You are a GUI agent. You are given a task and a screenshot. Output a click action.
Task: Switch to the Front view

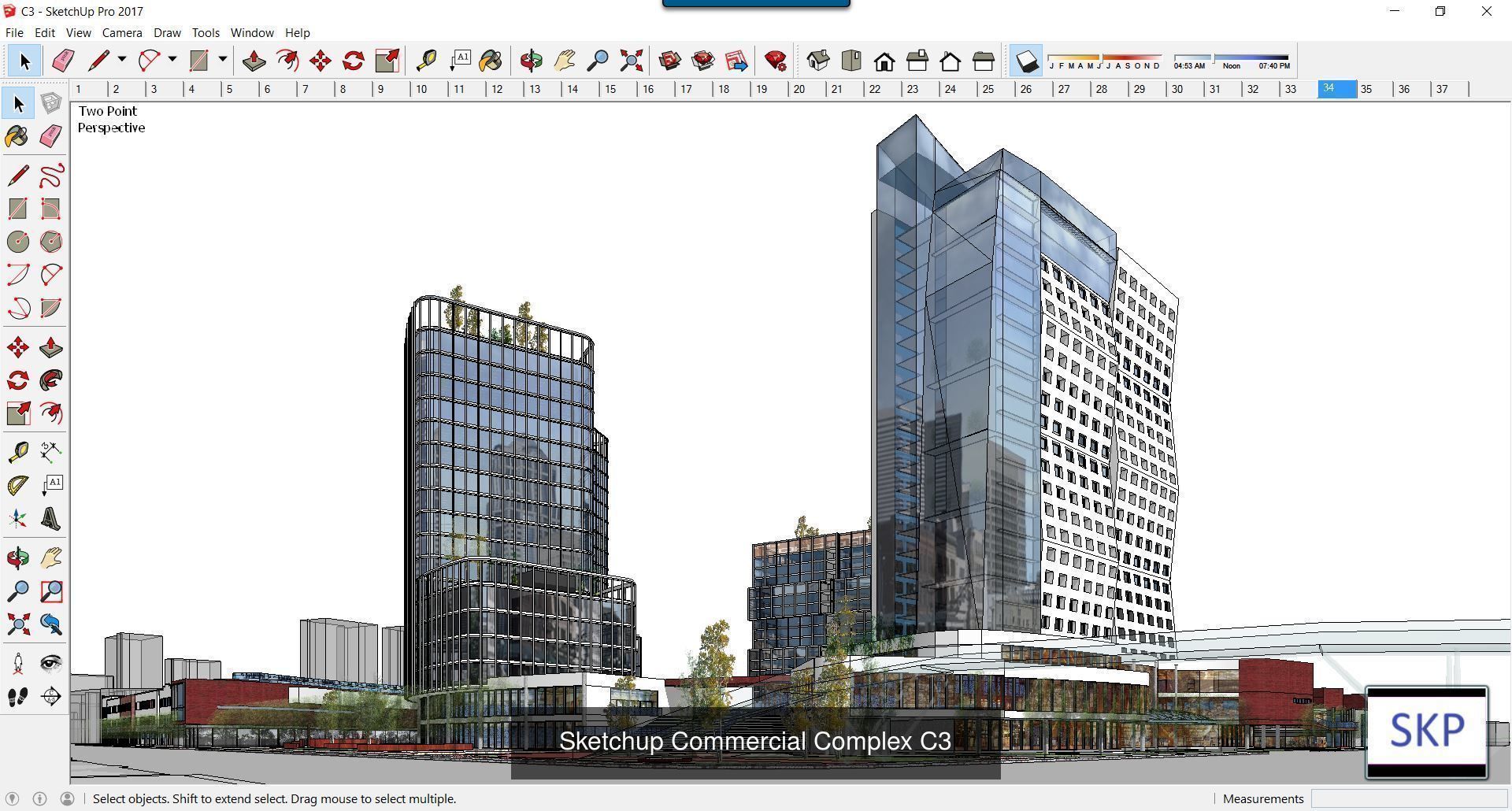(884, 61)
